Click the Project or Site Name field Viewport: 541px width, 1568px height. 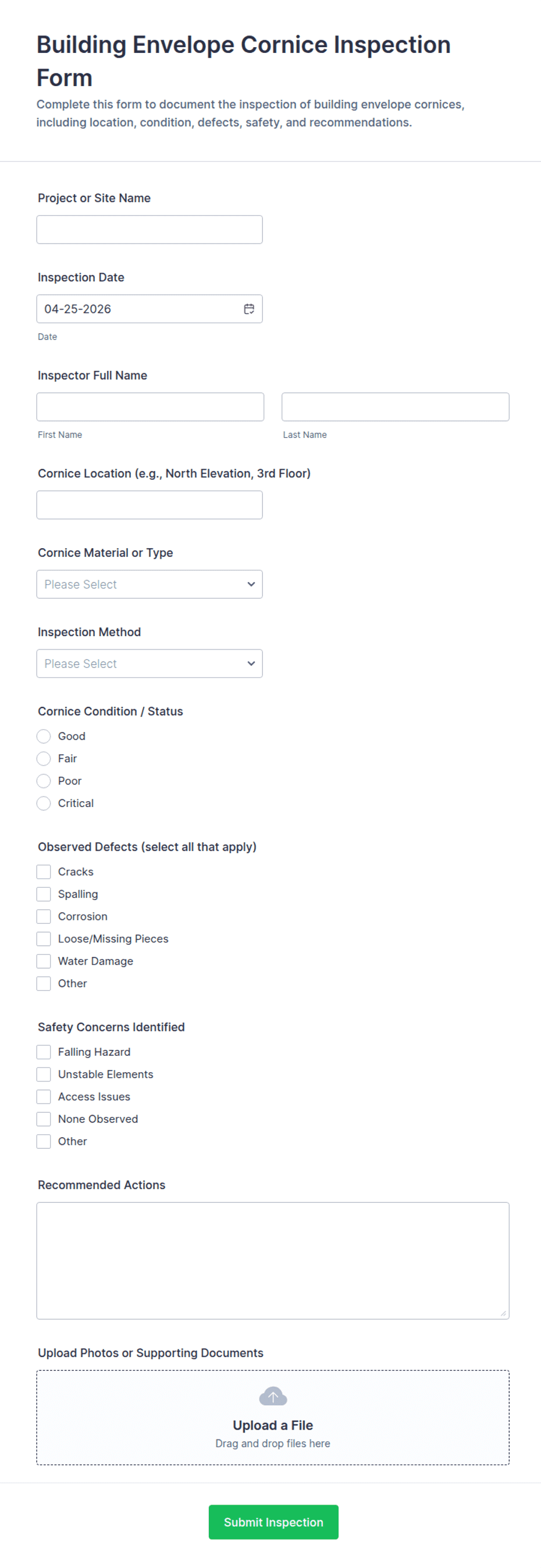pos(150,229)
